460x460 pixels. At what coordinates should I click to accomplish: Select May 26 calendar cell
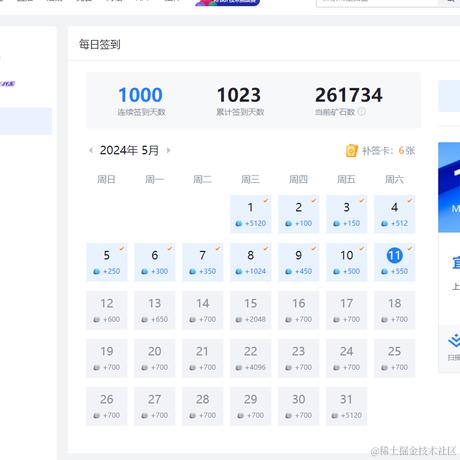coord(107,406)
